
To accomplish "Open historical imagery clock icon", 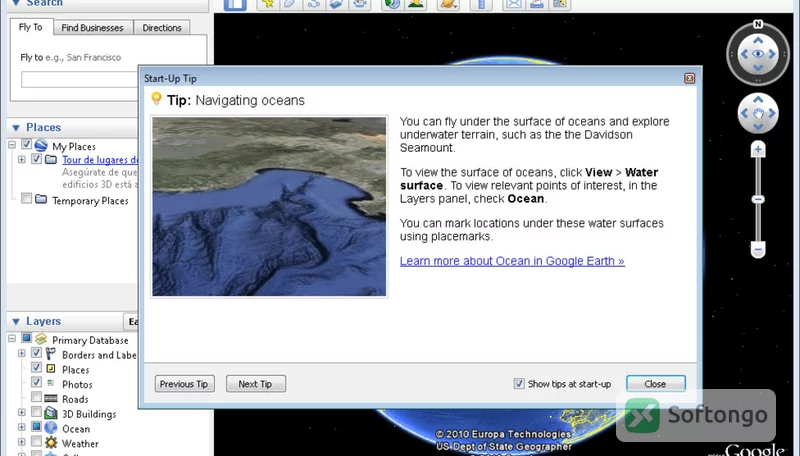I will coord(392,4).
